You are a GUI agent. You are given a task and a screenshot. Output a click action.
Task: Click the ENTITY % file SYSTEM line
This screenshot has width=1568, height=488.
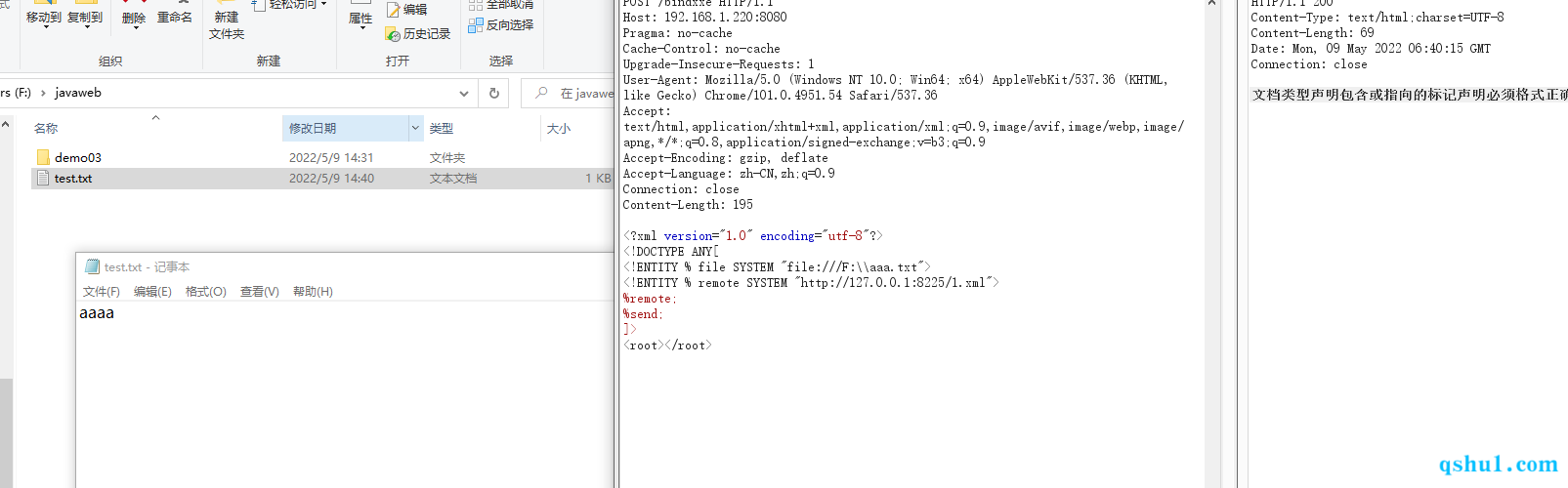coord(777,267)
